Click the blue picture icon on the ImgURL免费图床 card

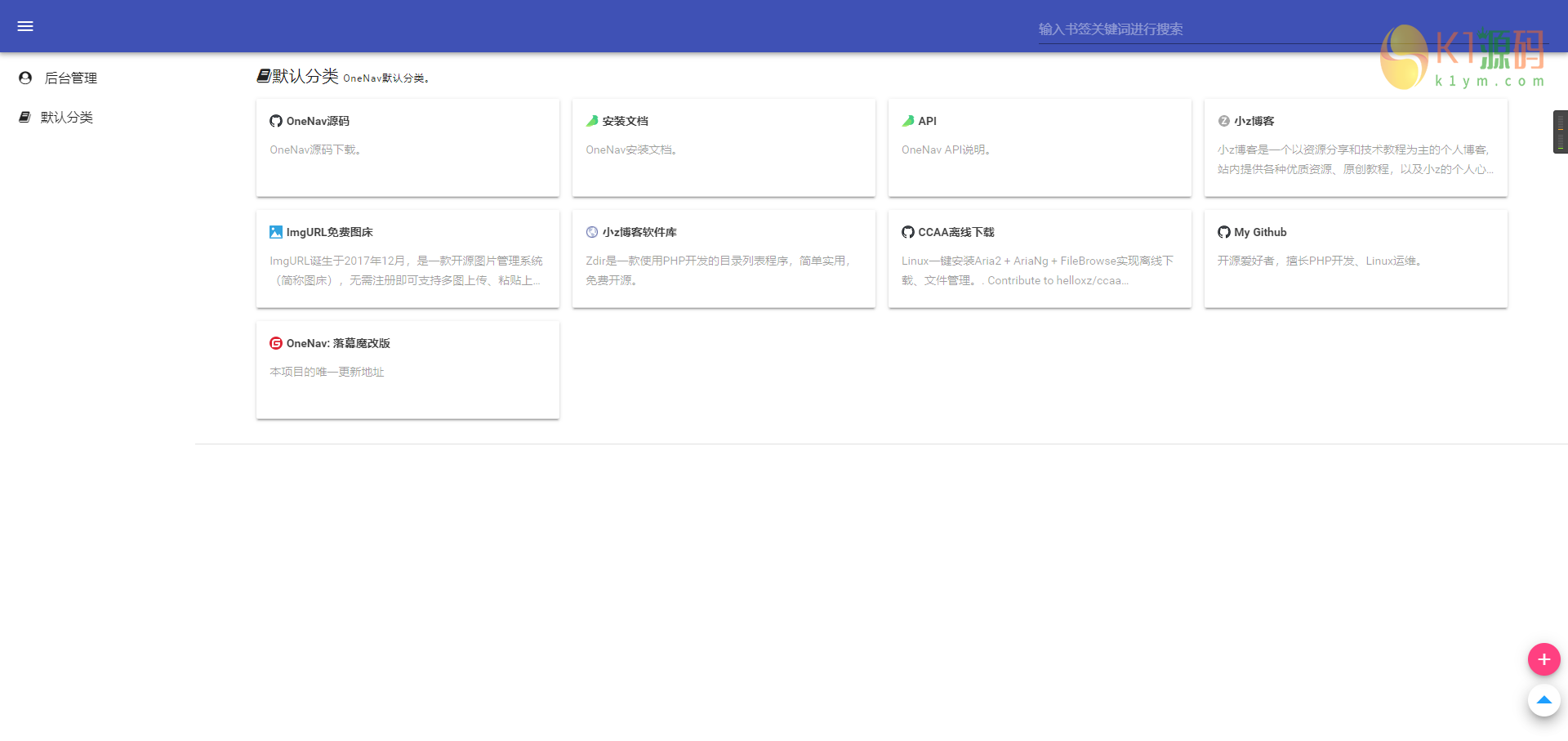point(276,232)
